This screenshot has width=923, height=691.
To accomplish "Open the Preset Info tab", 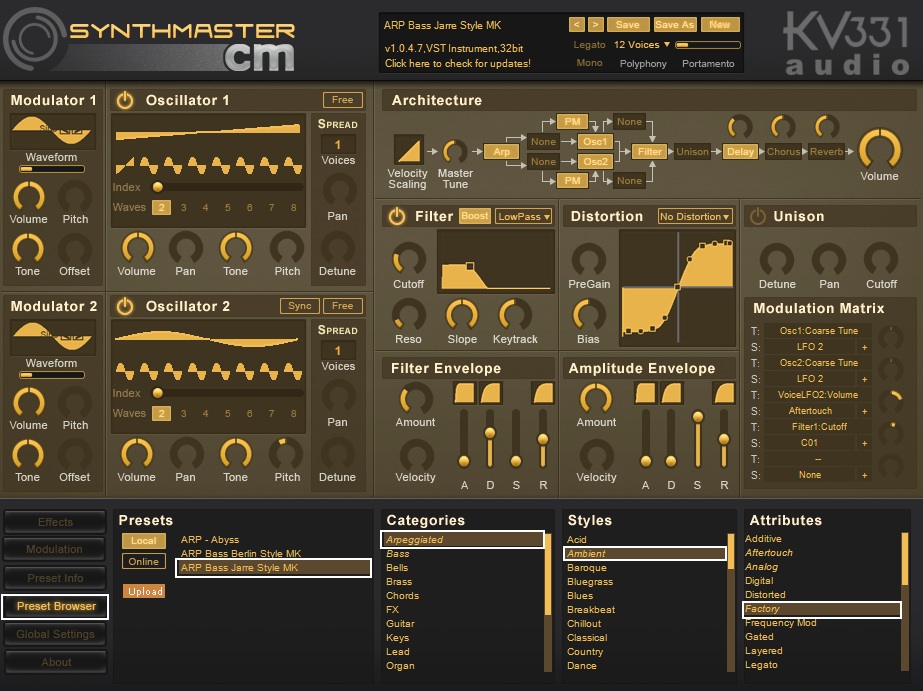I will pyautogui.click(x=55, y=578).
